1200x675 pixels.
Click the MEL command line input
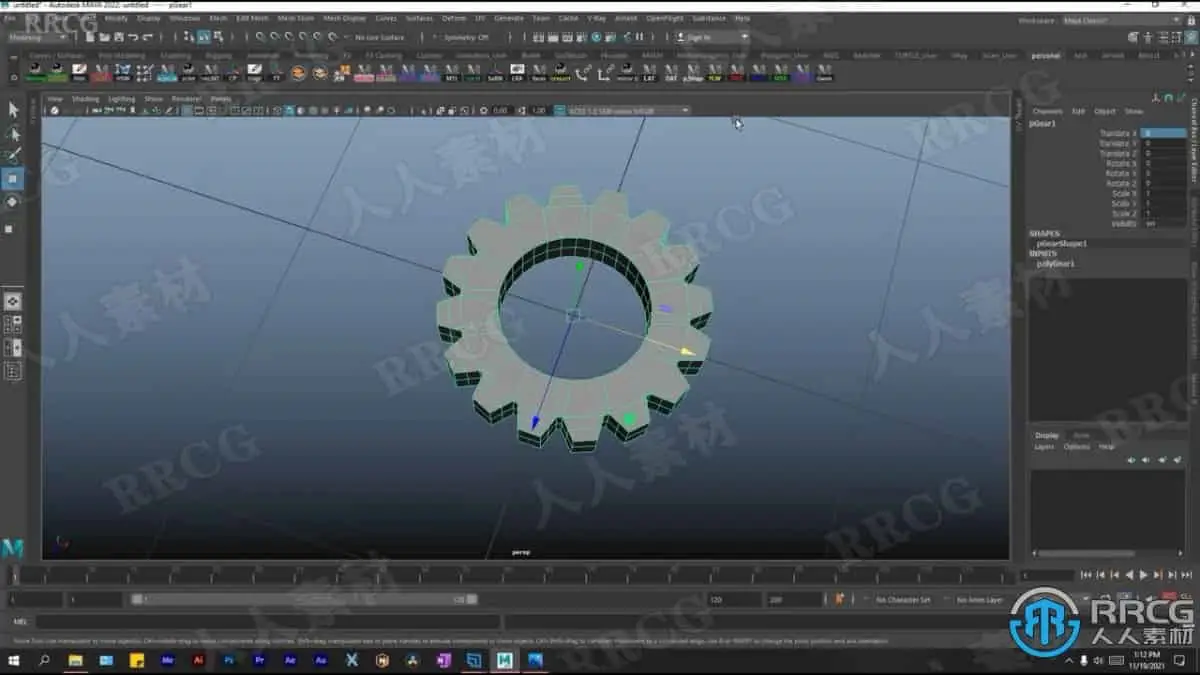(x=267, y=621)
